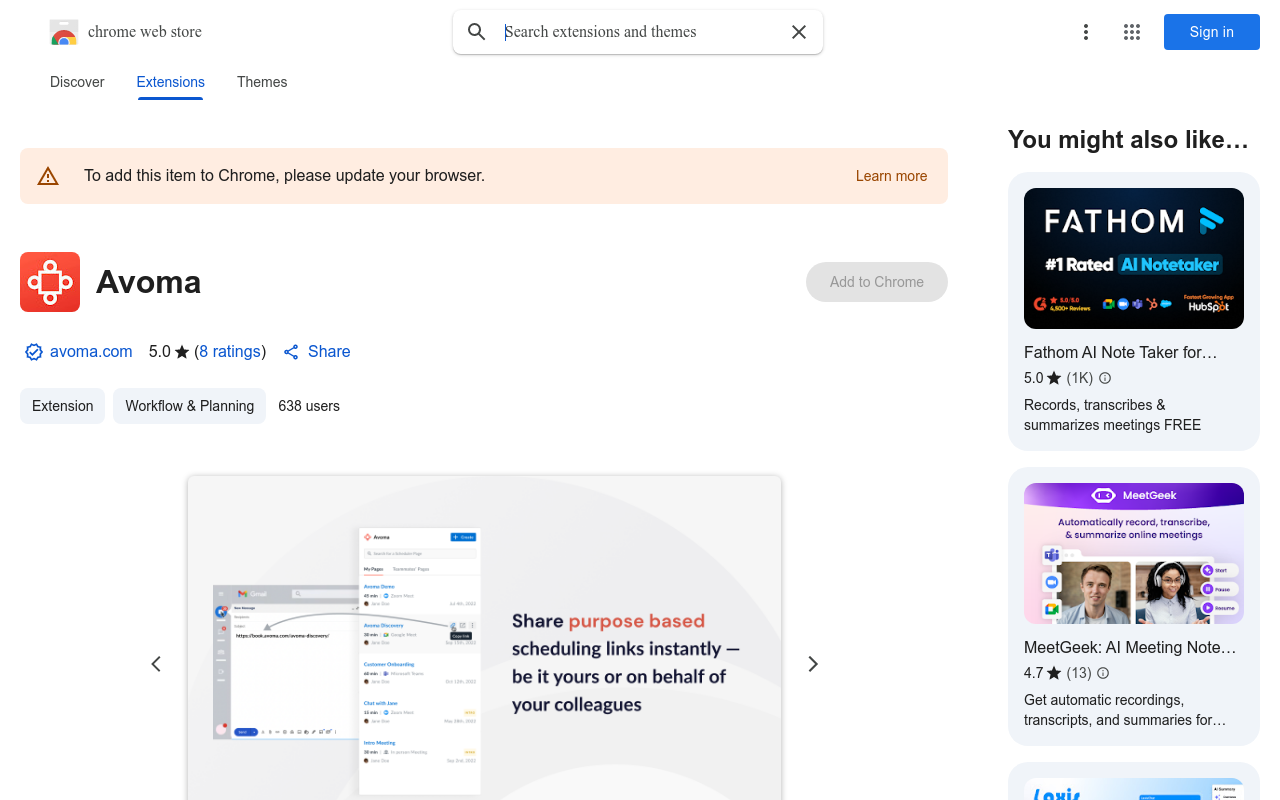Click the Sign in button
Image resolution: width=1280 pixels, height=800 pixels.
pyautogui.click(x=1212, y=32)
